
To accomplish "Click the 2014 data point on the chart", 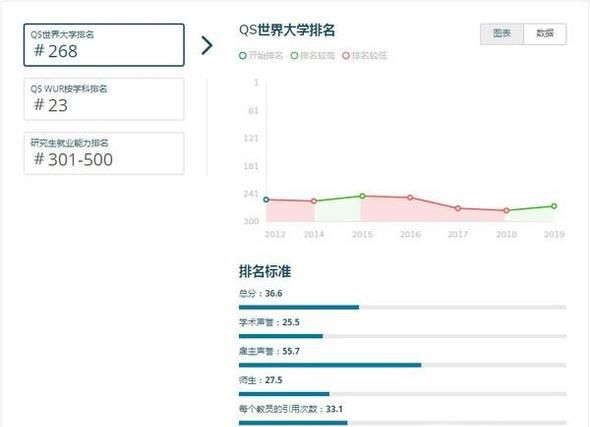I will click(x=314, y=201).
